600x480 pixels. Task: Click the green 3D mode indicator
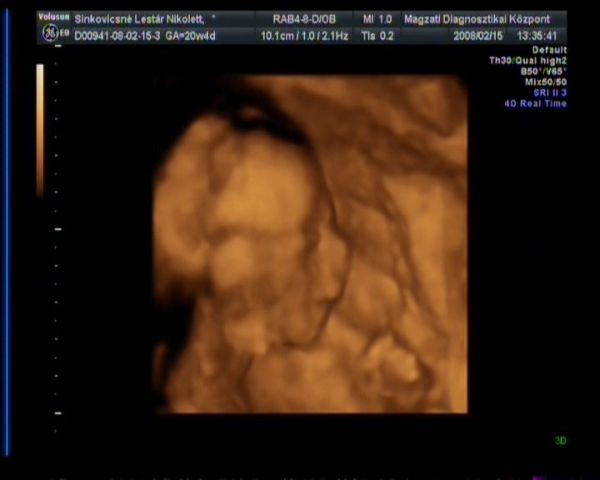tap(560, 440)
